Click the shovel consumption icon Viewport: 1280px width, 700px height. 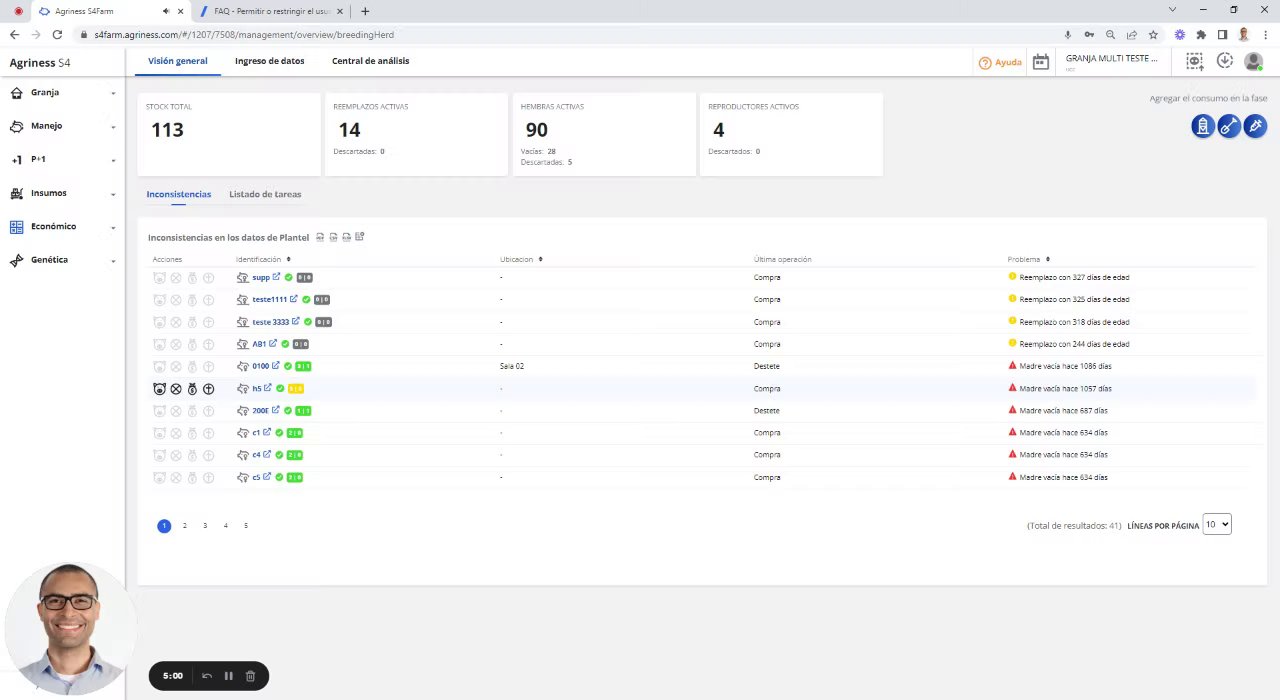click(x=1229, y=126)
